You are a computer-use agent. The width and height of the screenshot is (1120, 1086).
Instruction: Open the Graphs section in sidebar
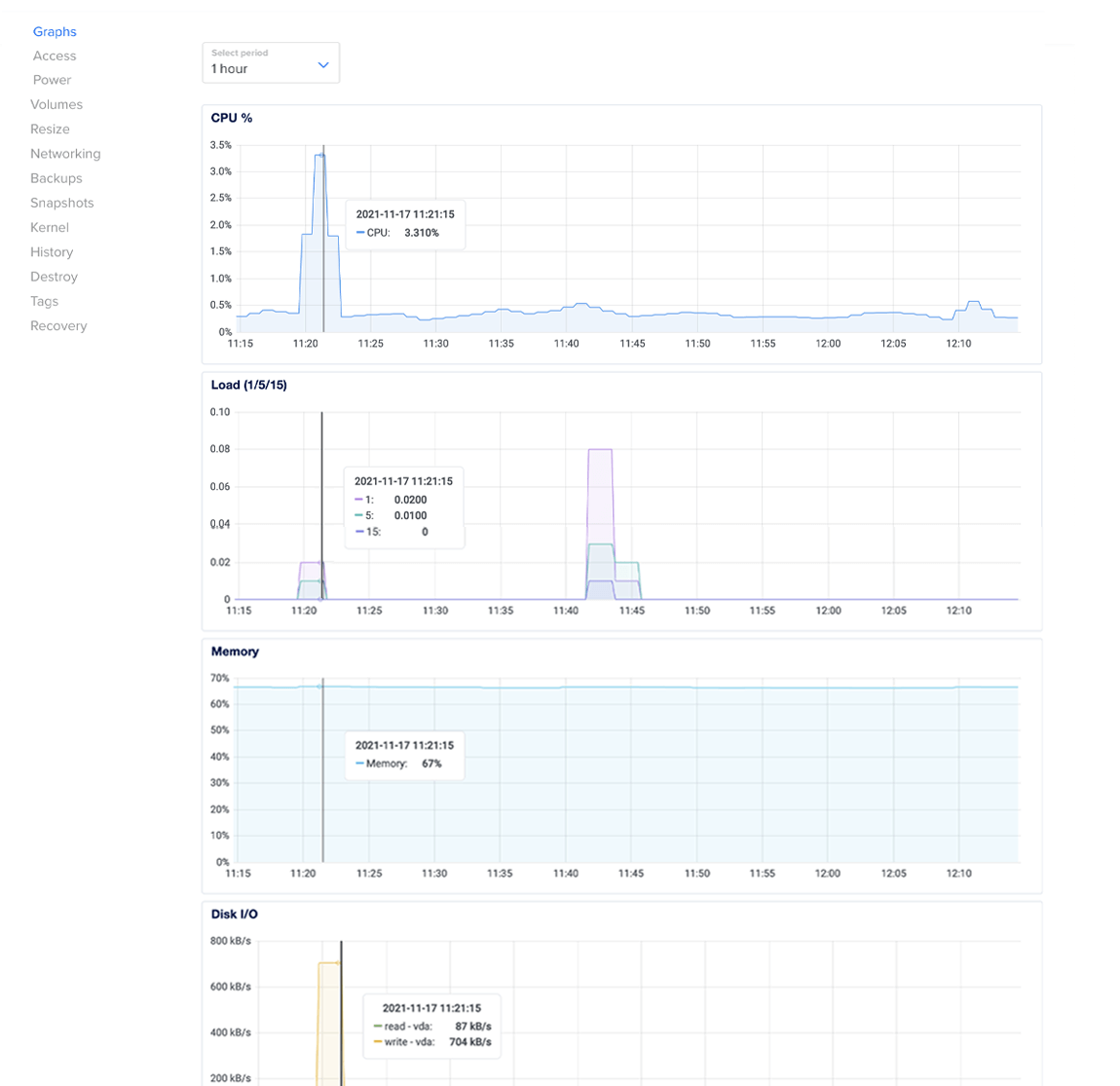click(x=55, y=31)
